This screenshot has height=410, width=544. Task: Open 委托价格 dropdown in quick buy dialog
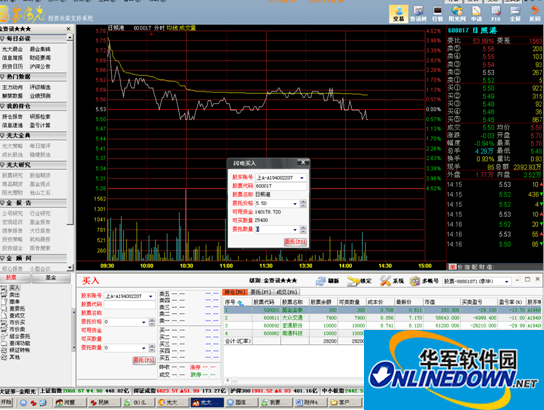295,204
